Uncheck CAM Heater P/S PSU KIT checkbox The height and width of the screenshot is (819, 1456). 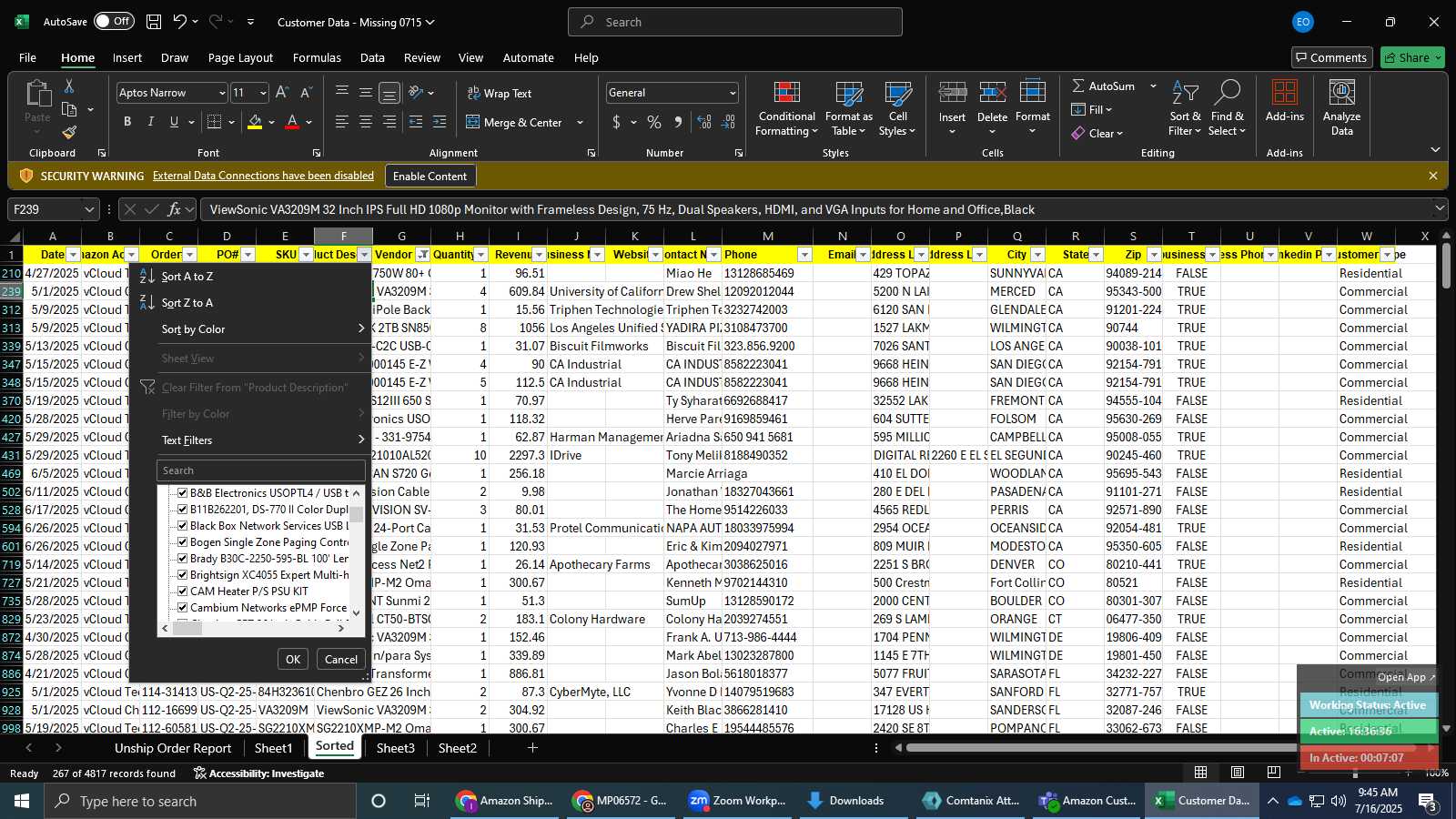(182, 591)
